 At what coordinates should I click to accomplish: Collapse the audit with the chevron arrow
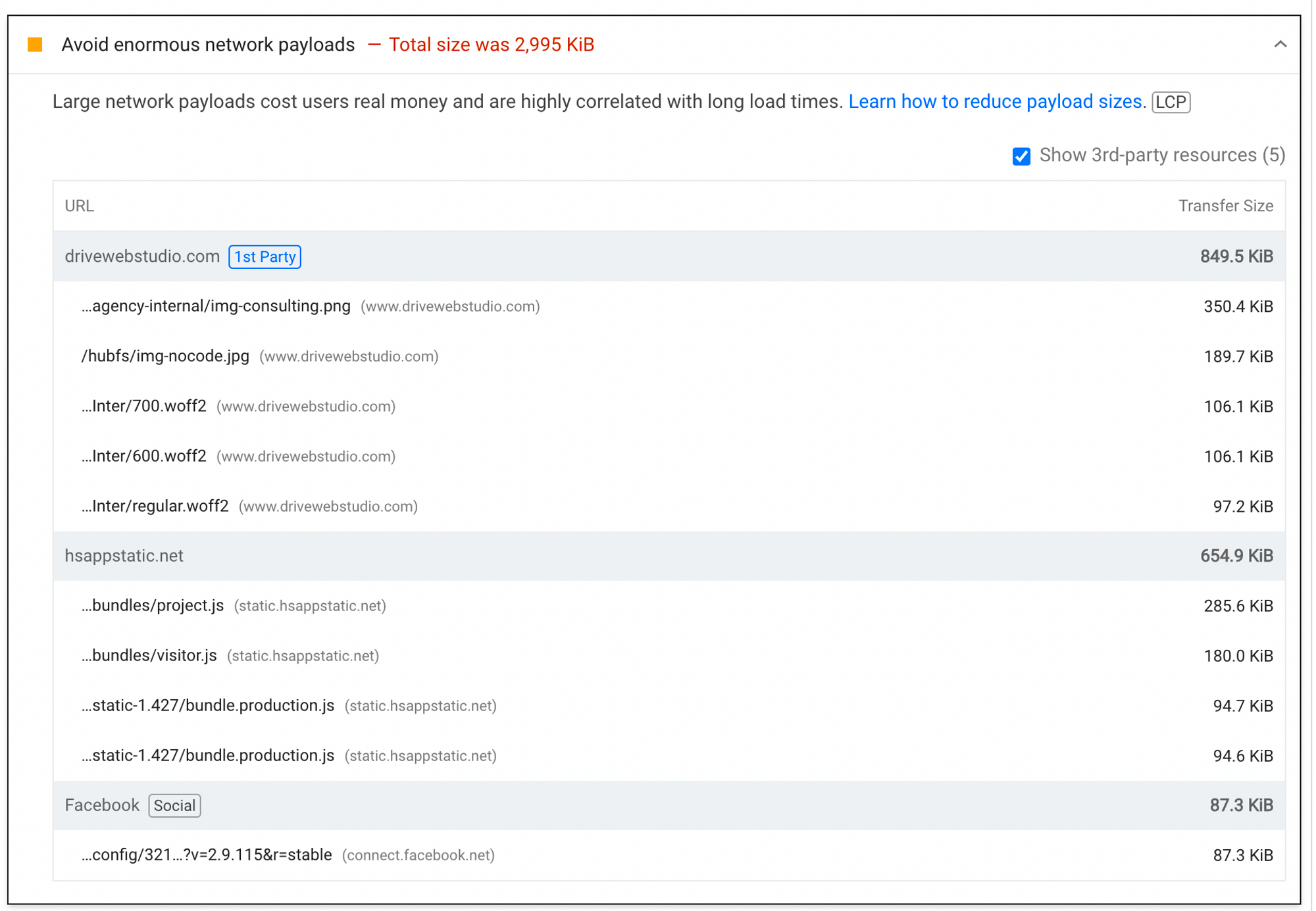pos(1279,45)
